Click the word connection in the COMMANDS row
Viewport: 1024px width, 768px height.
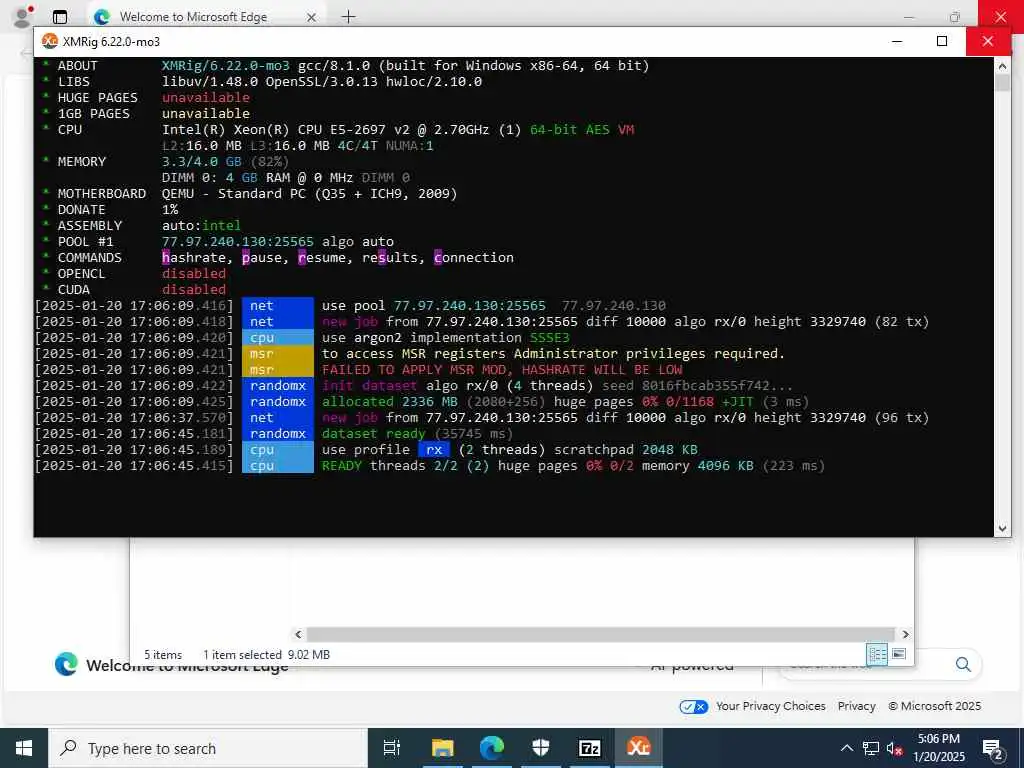coord(473,257)
